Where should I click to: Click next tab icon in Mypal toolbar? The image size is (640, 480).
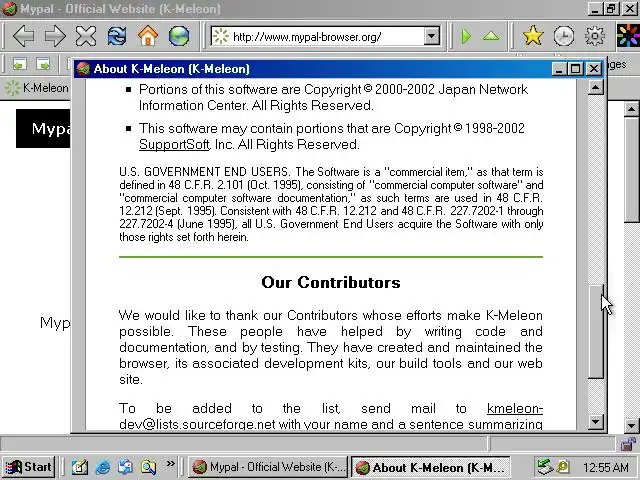[43, 64]
